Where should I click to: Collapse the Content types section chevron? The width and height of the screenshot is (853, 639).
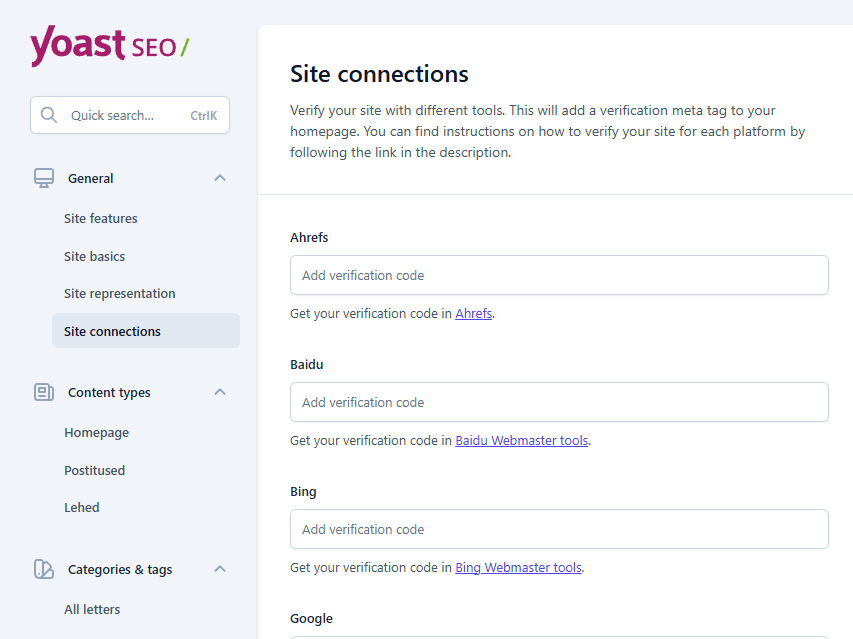click(x=220, y=392)
